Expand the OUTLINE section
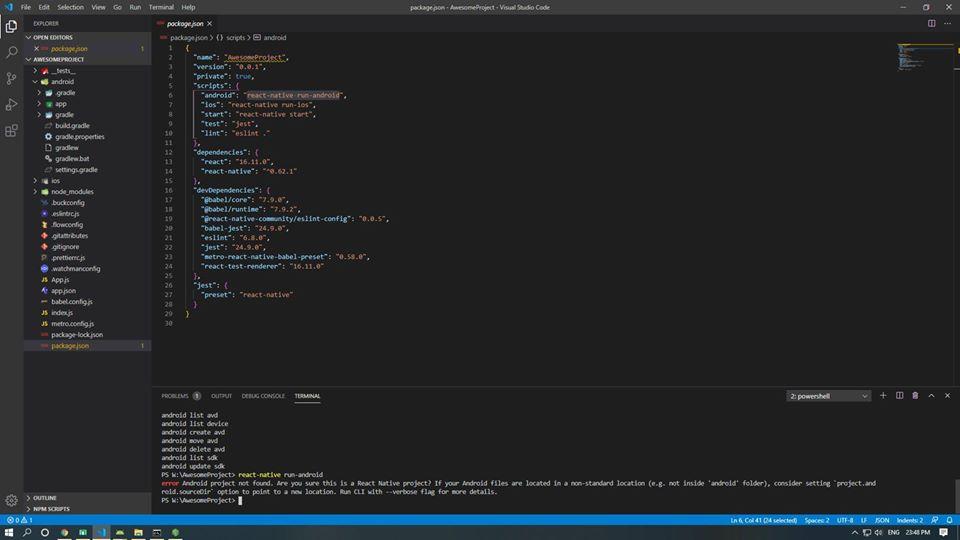Screen dimensions: 960x540 pos(45,497)
